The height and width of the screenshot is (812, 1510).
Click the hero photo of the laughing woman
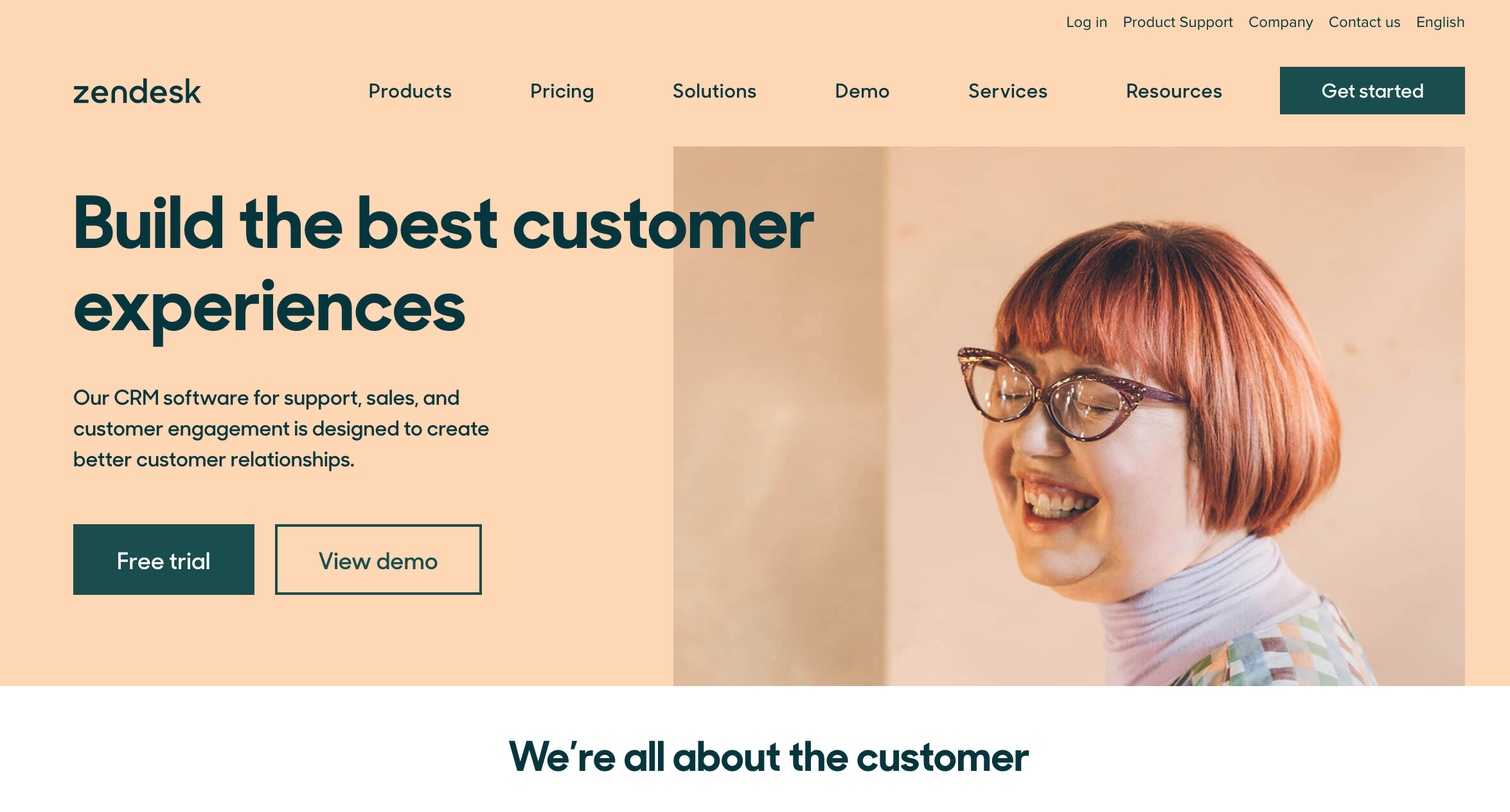coord(1069,416)
